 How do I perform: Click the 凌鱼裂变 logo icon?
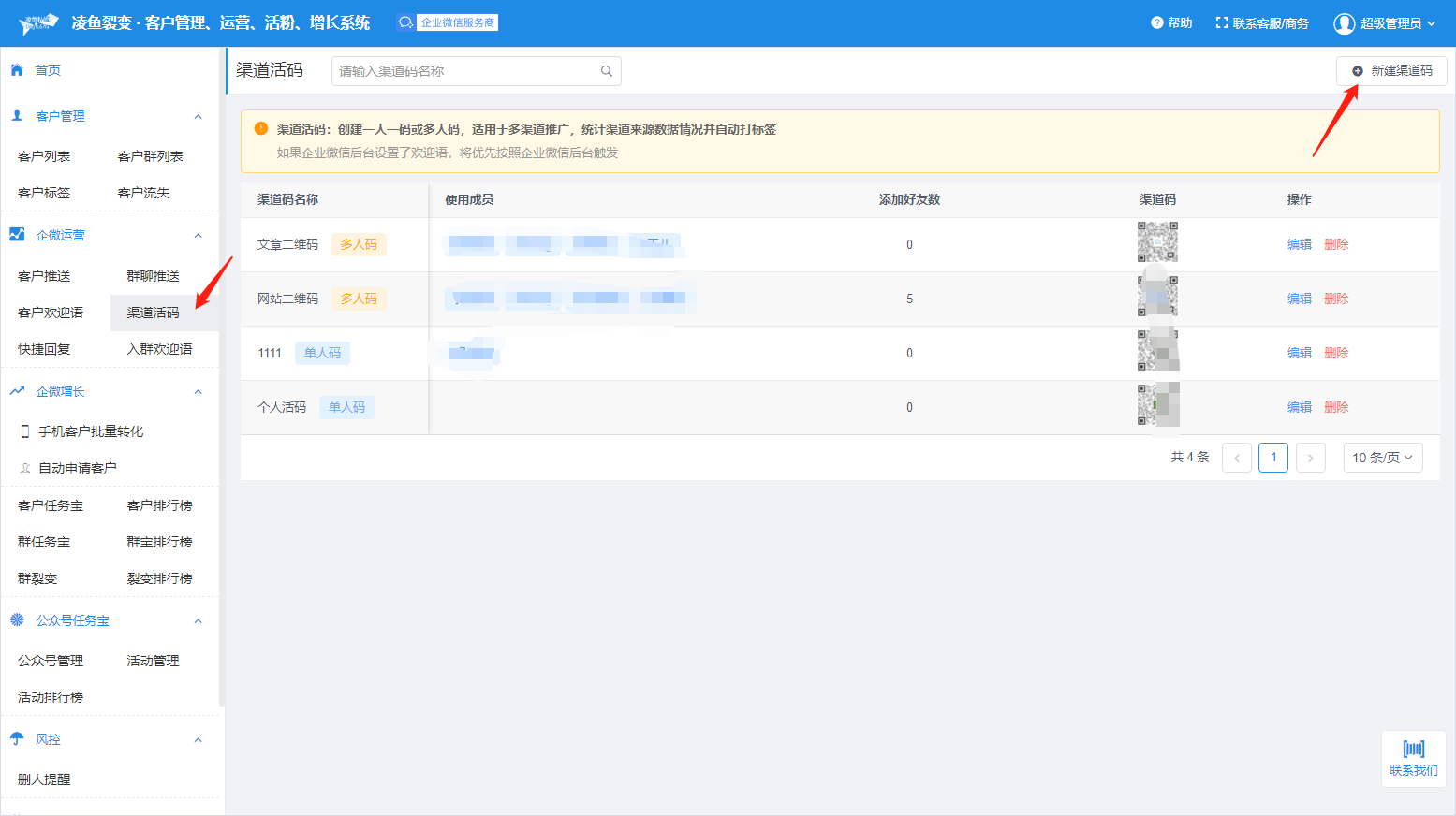pyautogui.click(x=38, y=23)
